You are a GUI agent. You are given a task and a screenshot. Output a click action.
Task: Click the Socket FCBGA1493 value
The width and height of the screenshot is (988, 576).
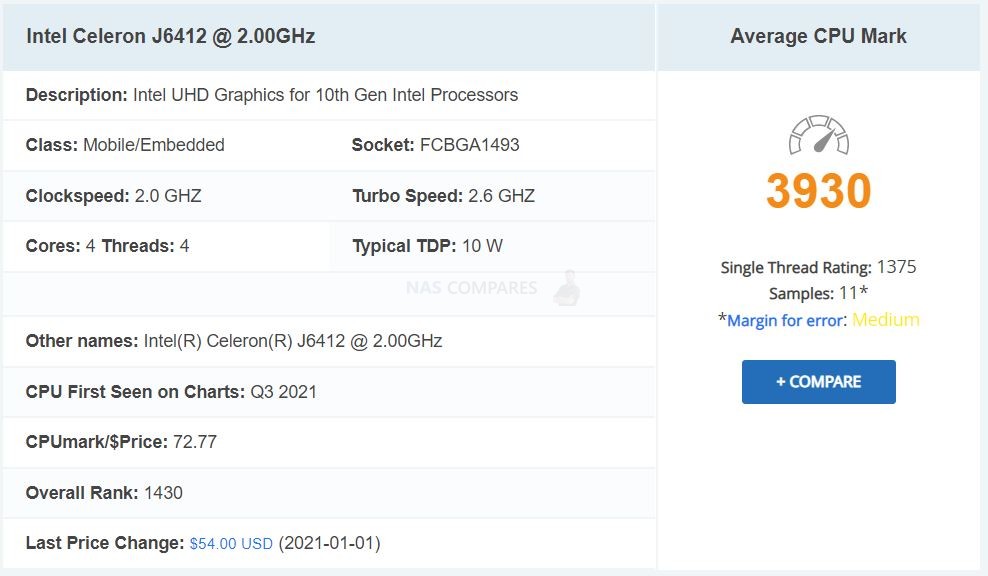pos(435,145)
